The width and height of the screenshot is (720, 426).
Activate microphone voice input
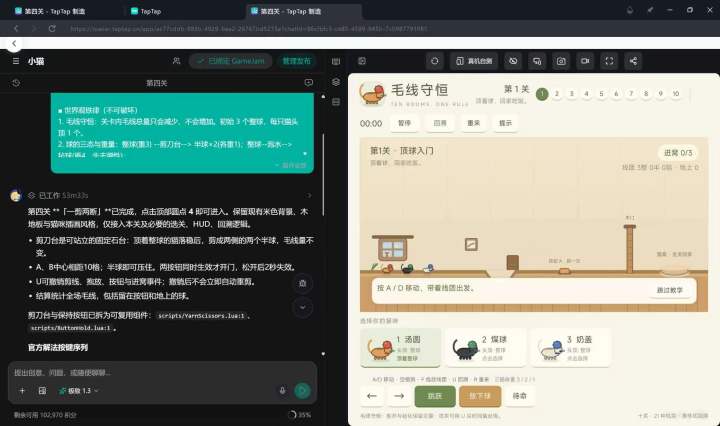(x=282, y=391)
